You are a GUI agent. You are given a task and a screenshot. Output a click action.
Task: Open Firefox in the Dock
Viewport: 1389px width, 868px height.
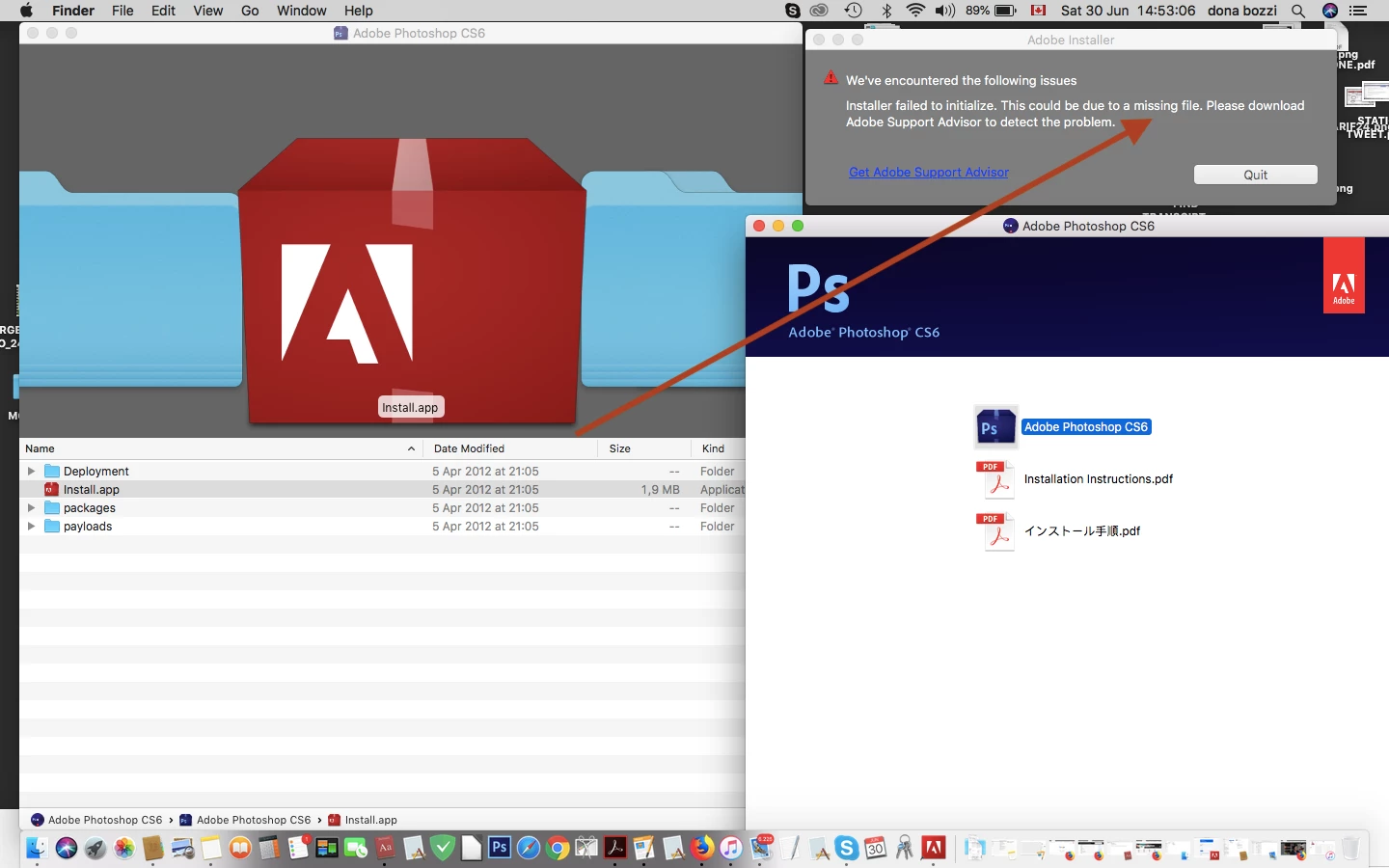point(703,848)
